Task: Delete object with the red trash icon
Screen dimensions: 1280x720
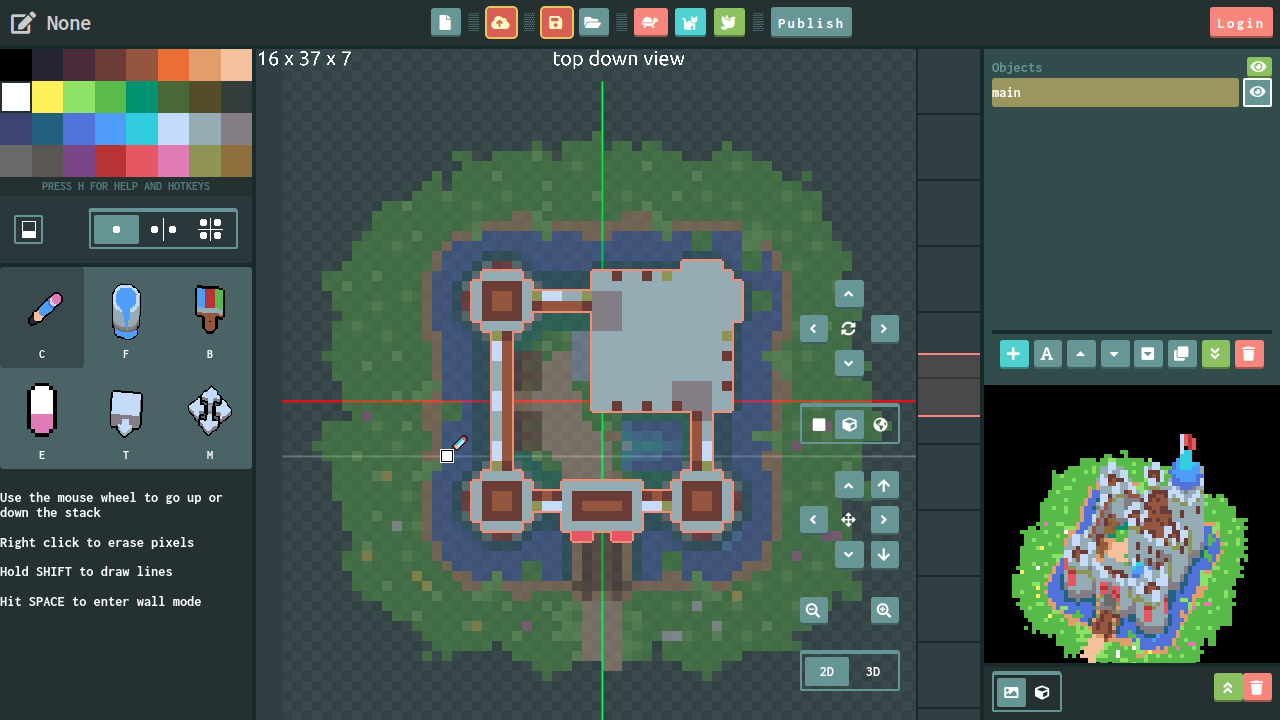Action: tap(1248, 354)
